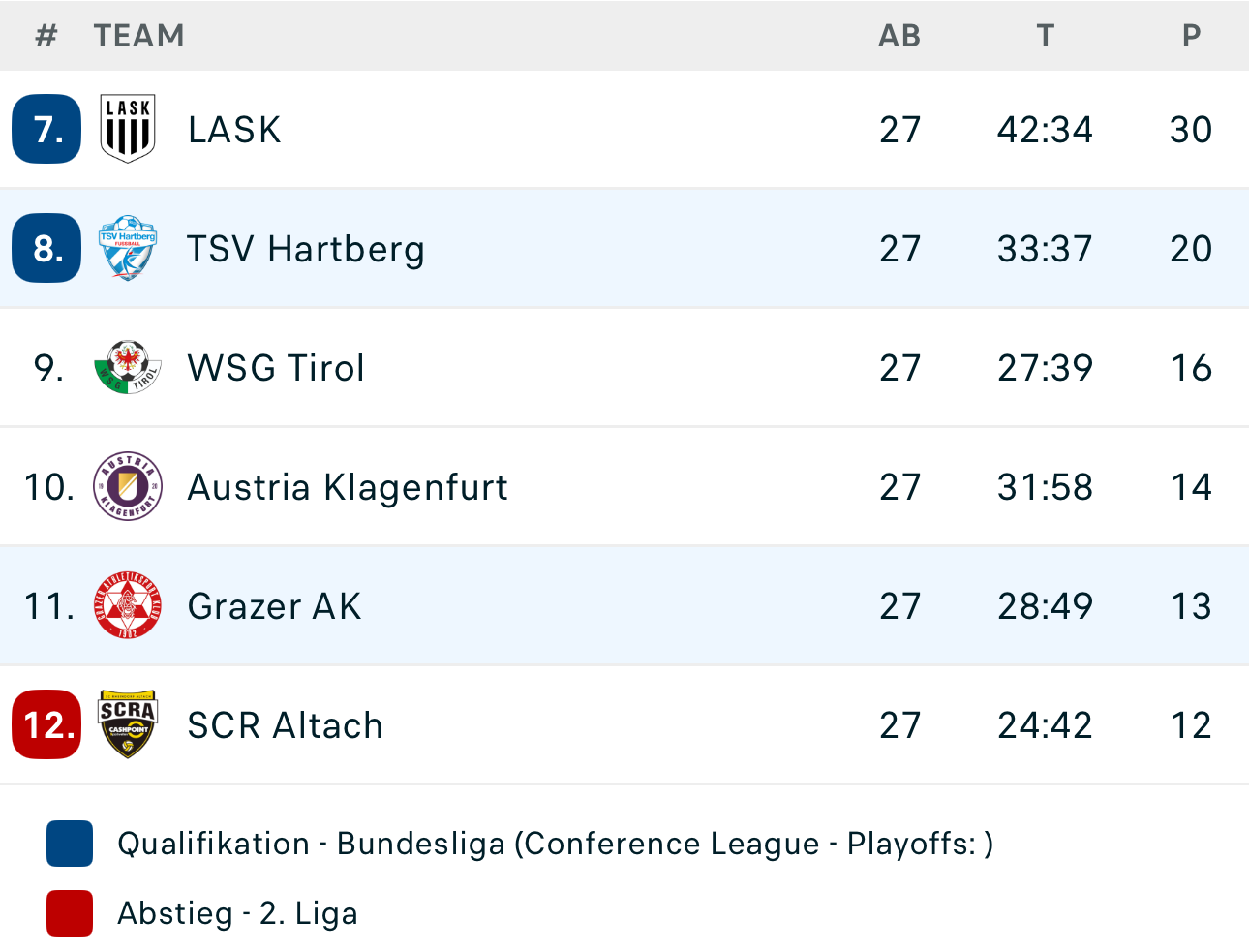Click the Grazer AK club crest
This screenshot has height=952, width=1249.
coord(128,605)
